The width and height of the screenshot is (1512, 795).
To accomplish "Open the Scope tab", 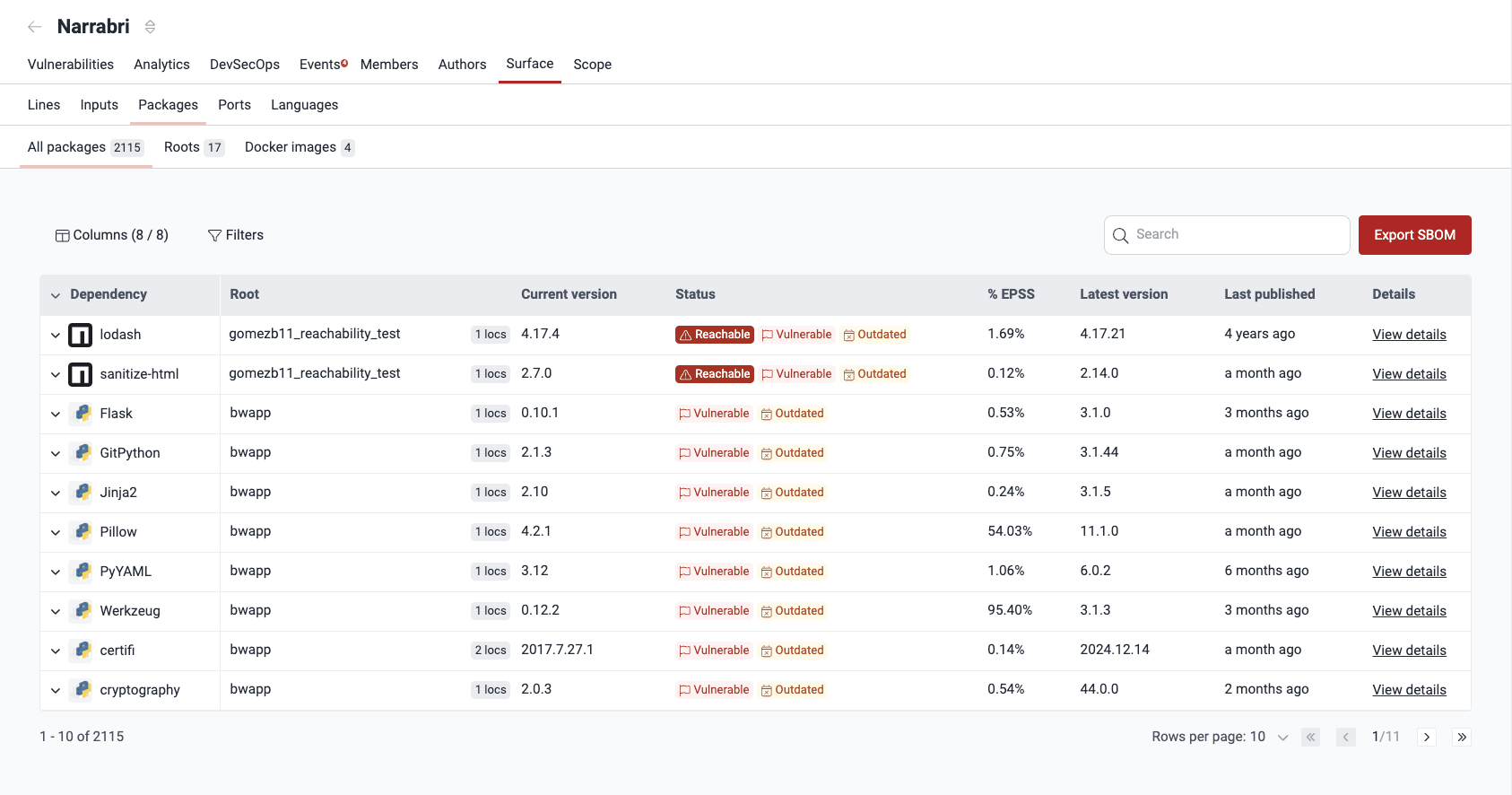I will (593, 65).
